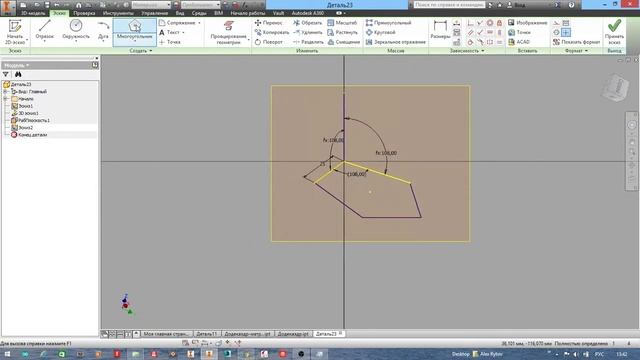The height and width of the screenshot is (360, 640).
Task: Select the Масштаб scale tool
Action: (x=342, y=23)
